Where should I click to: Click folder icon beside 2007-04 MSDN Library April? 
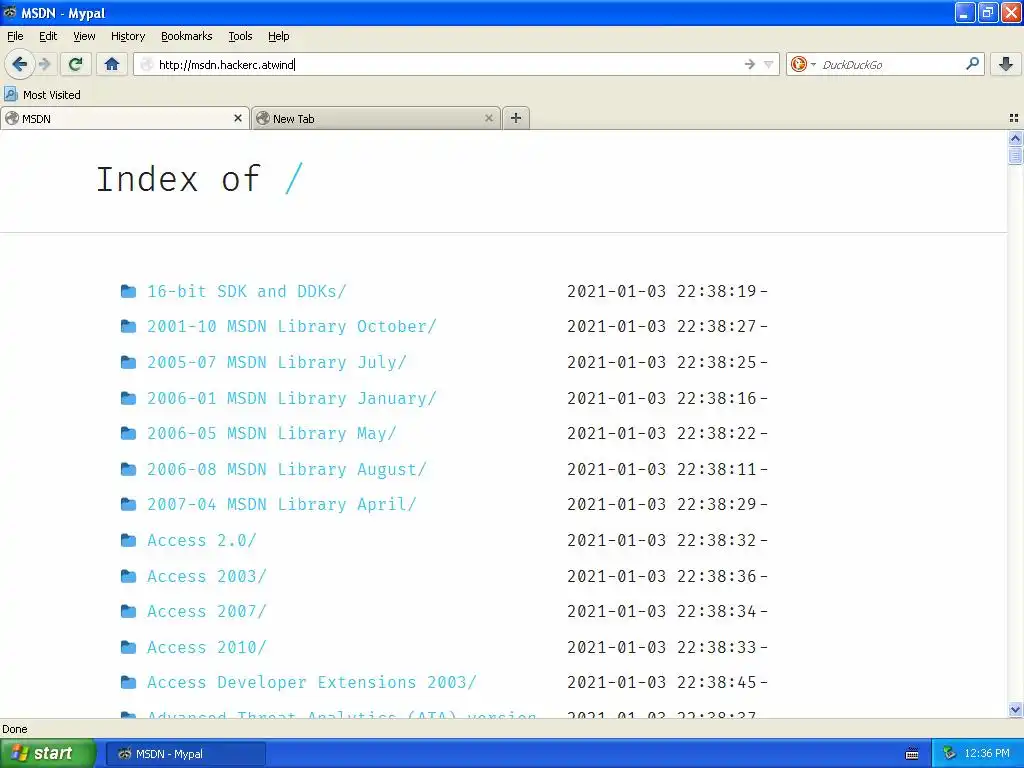129,505
